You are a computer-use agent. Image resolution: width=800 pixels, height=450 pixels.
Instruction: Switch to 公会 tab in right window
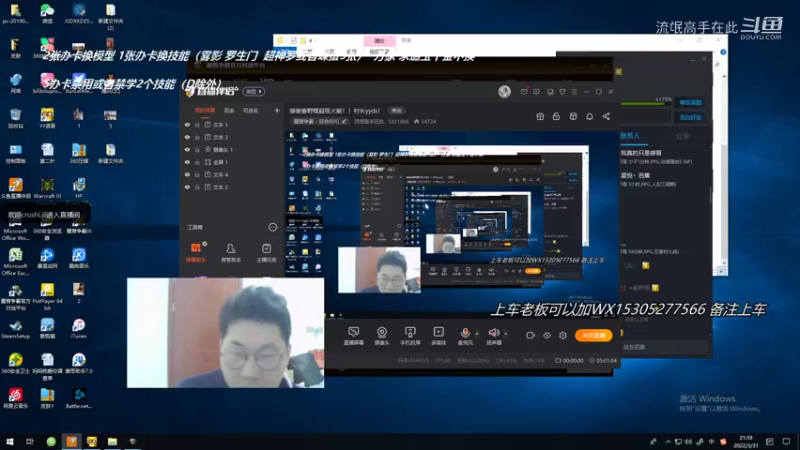682,136
